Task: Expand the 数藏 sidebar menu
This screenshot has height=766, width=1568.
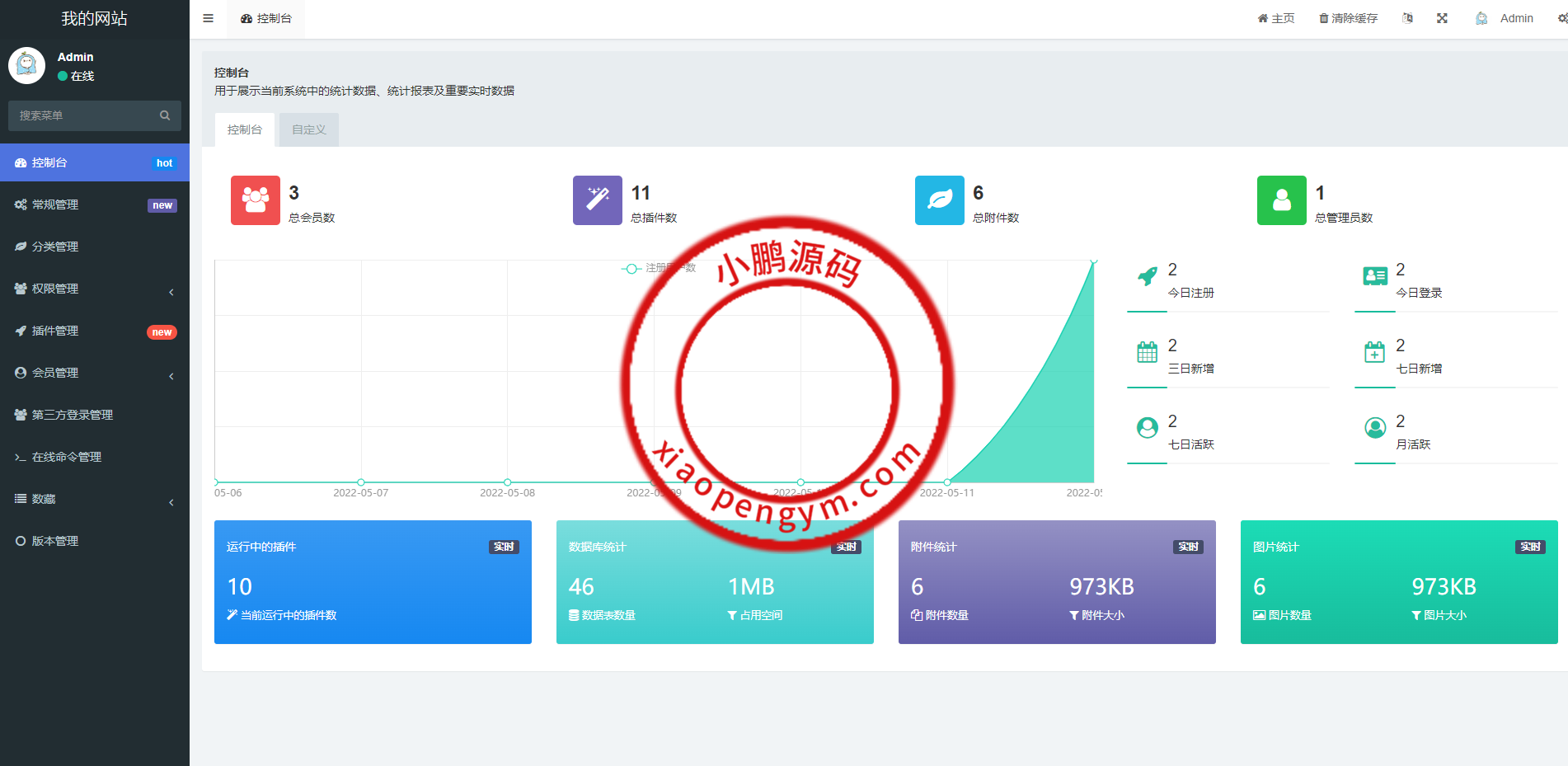Action: coord(95,499)
